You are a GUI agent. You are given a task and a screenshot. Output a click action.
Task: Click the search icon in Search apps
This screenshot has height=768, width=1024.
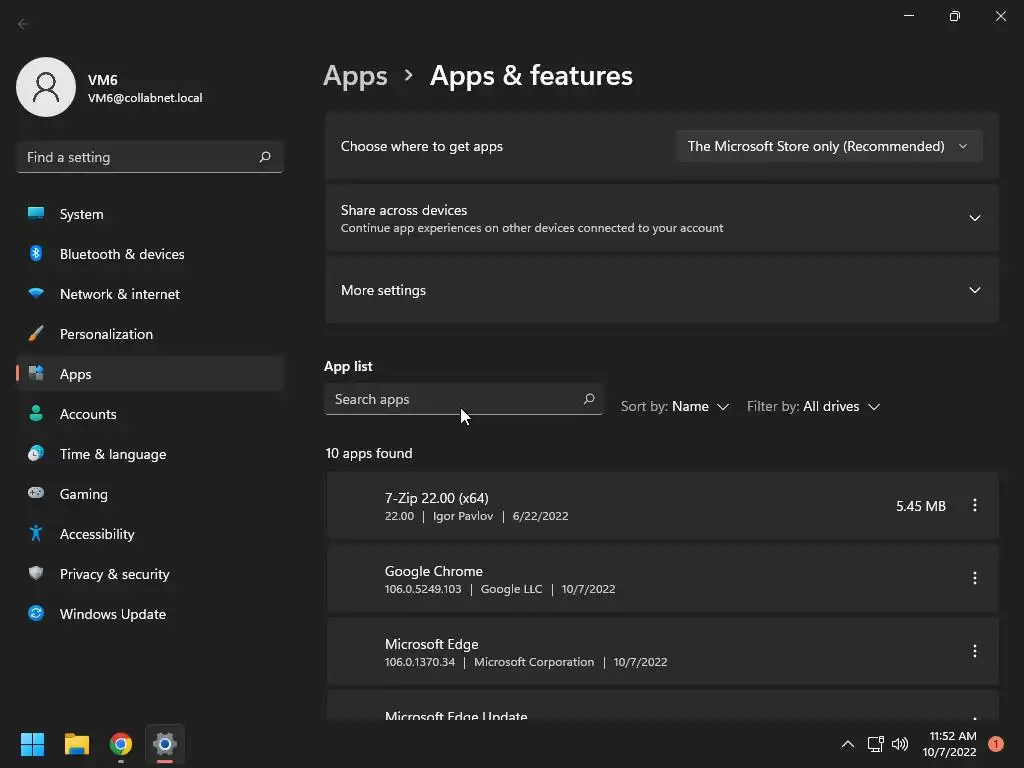point(589,399)
